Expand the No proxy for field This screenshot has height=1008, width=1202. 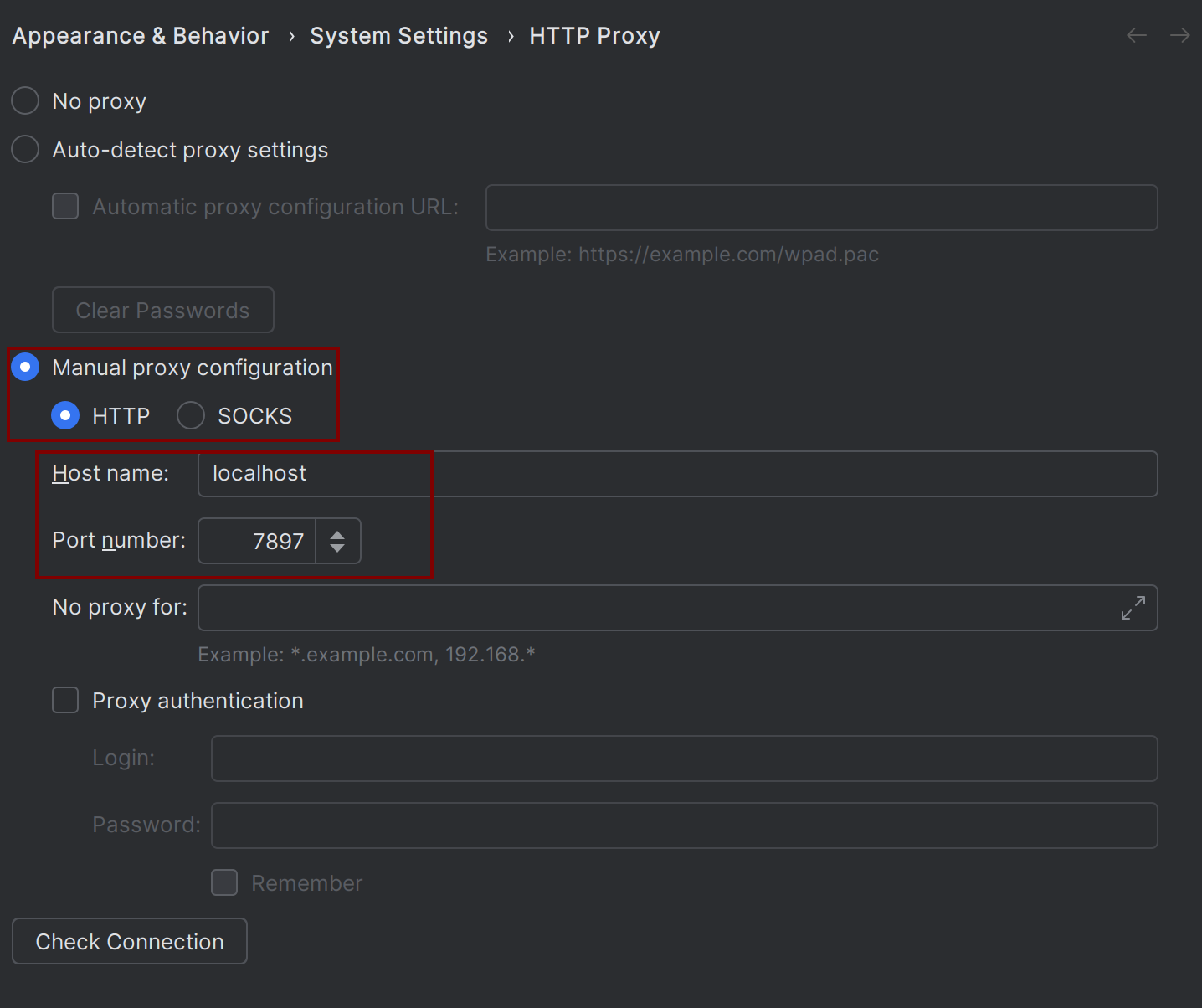point(1133,608)
